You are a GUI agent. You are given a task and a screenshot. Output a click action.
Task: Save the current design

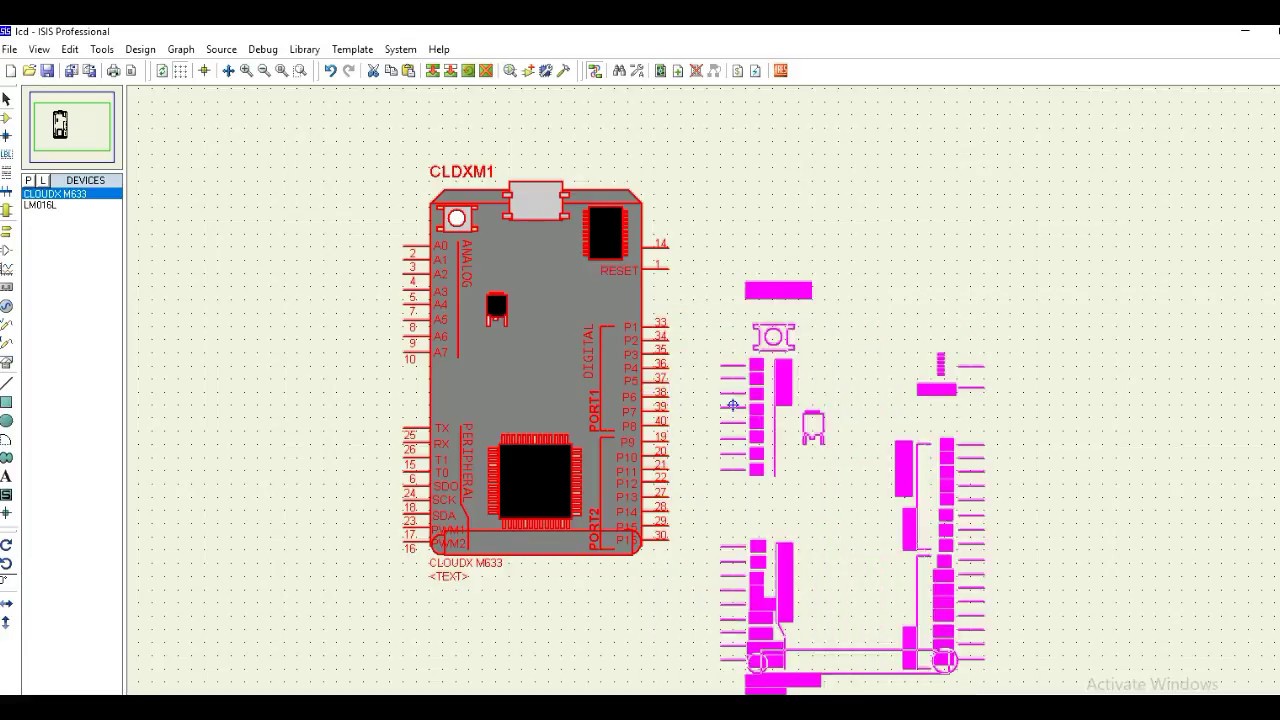47,71
